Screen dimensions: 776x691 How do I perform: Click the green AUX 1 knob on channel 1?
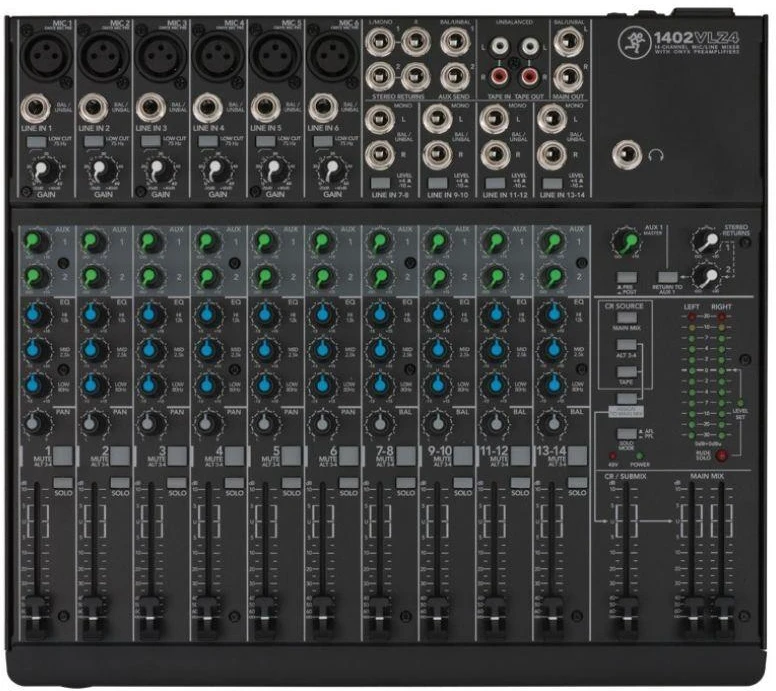point(36,242)
